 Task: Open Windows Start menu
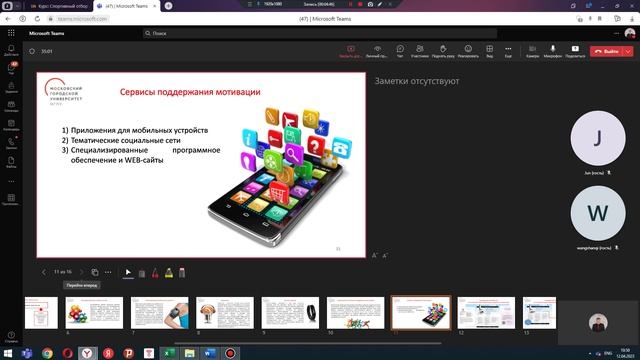7,353
